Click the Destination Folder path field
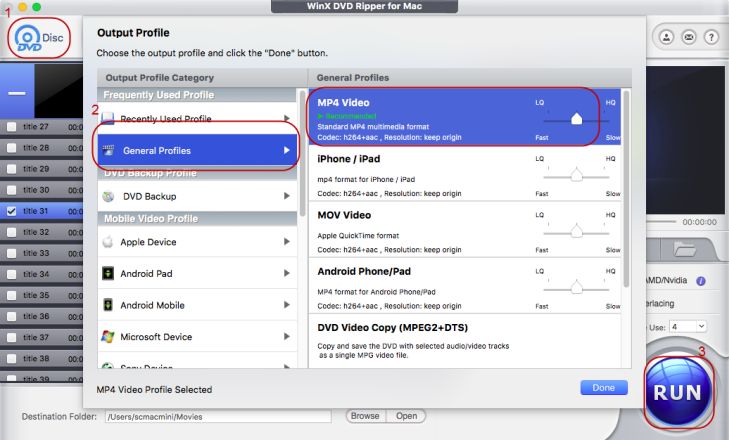Viewport: 729px width, 440px height. coord(218,417)
